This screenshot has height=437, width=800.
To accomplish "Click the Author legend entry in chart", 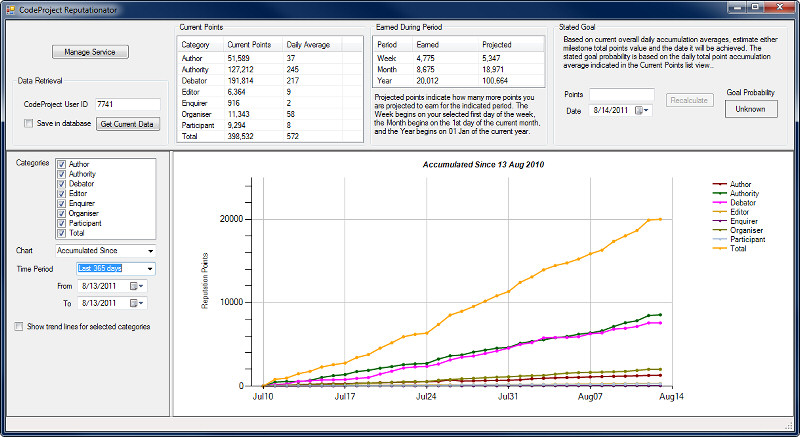I will [732, 184].
